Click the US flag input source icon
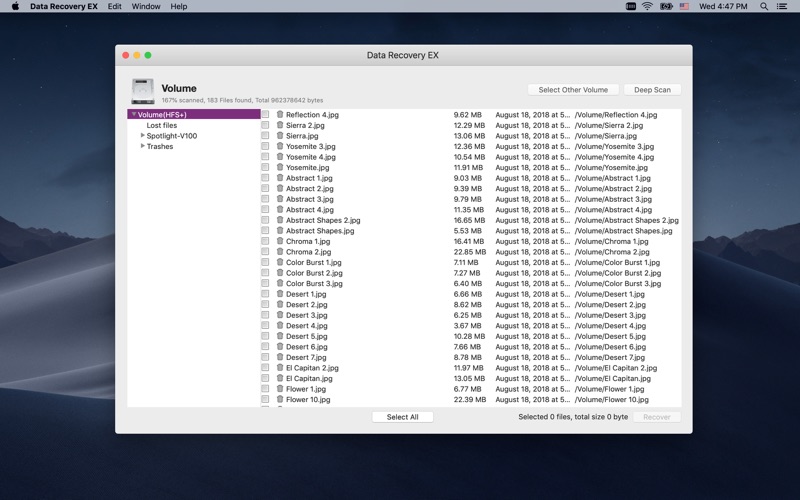The image size is (800, 500). [684, 6]
